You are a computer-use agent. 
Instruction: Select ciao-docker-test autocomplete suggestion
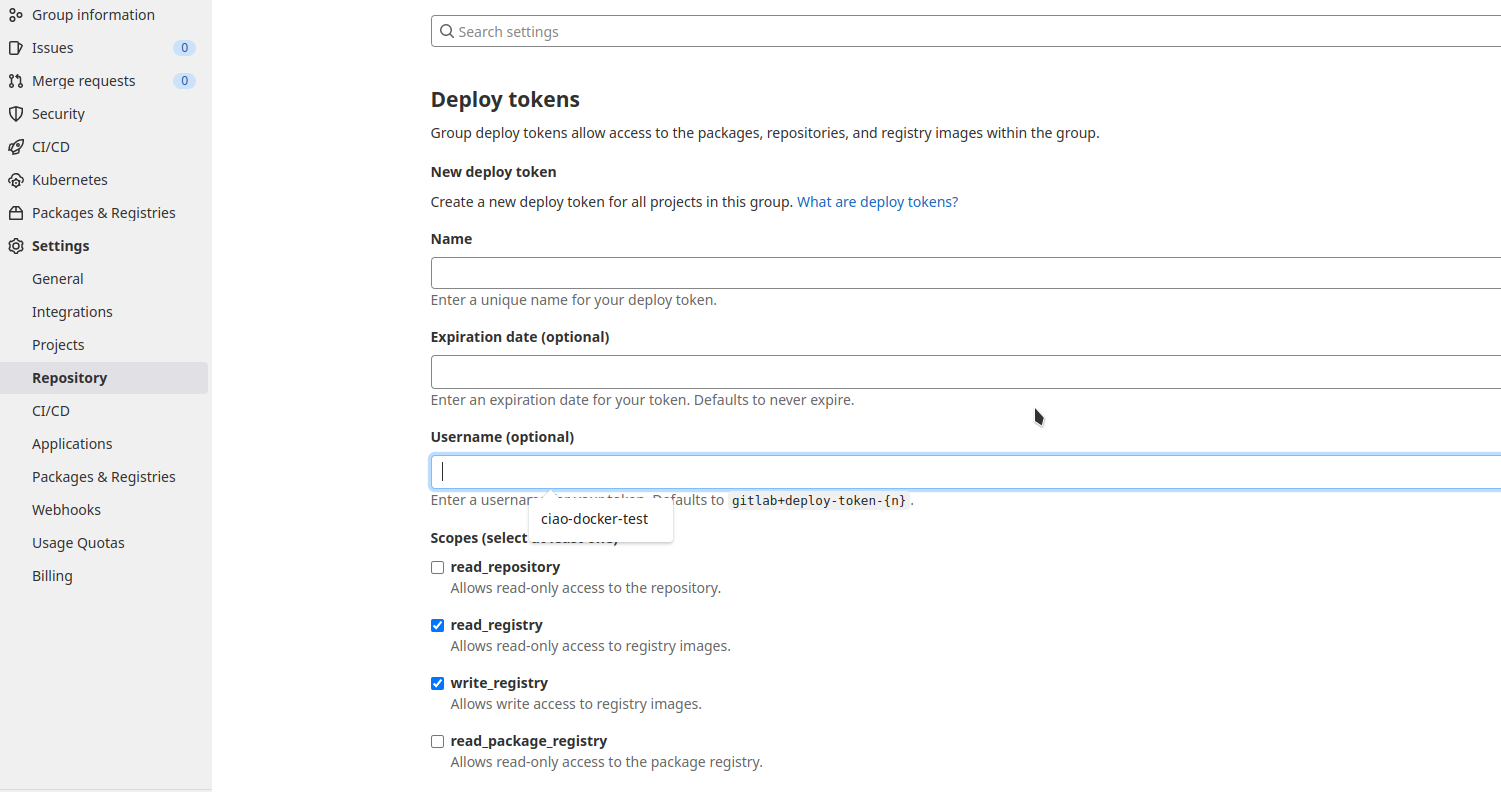[595, 520]
